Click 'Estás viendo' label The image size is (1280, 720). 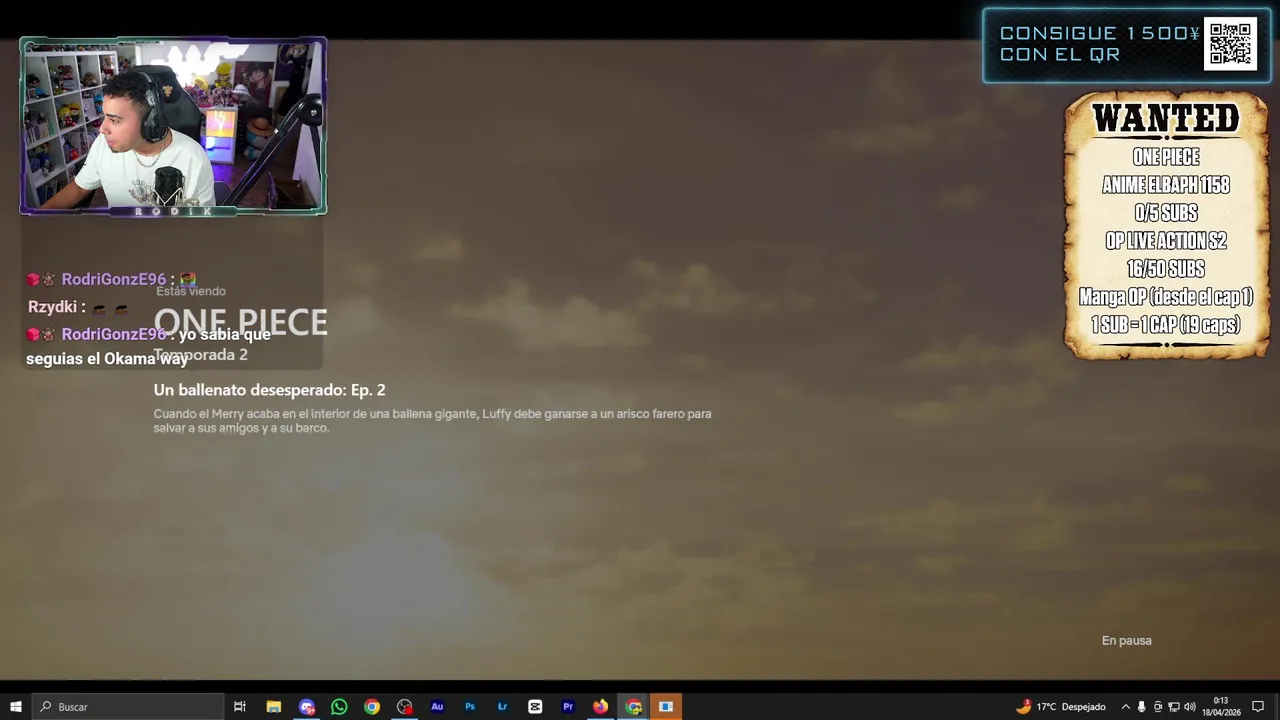point(191,291)
